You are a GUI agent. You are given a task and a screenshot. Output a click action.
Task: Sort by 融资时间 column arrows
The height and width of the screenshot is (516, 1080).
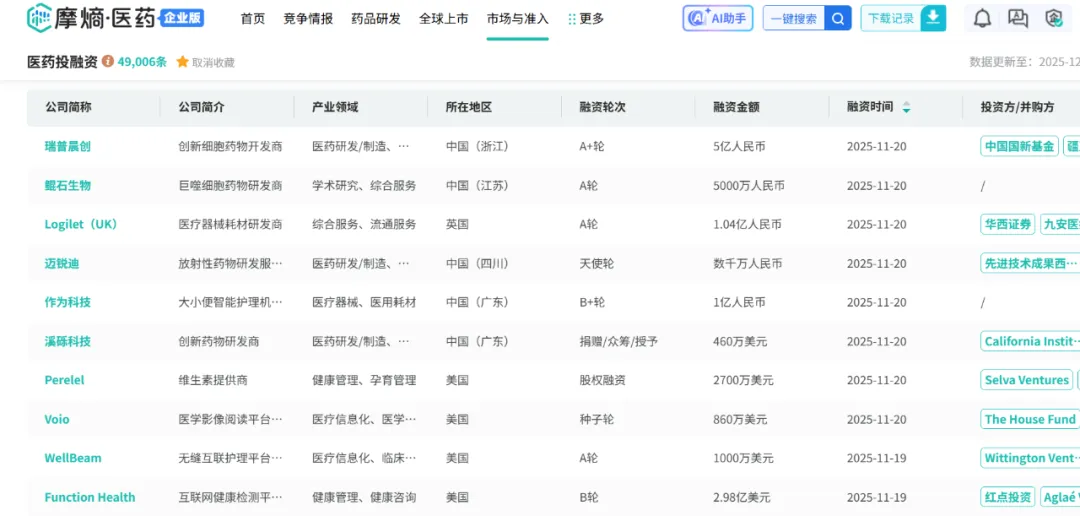pyautogui.click(x=906, y=107)
